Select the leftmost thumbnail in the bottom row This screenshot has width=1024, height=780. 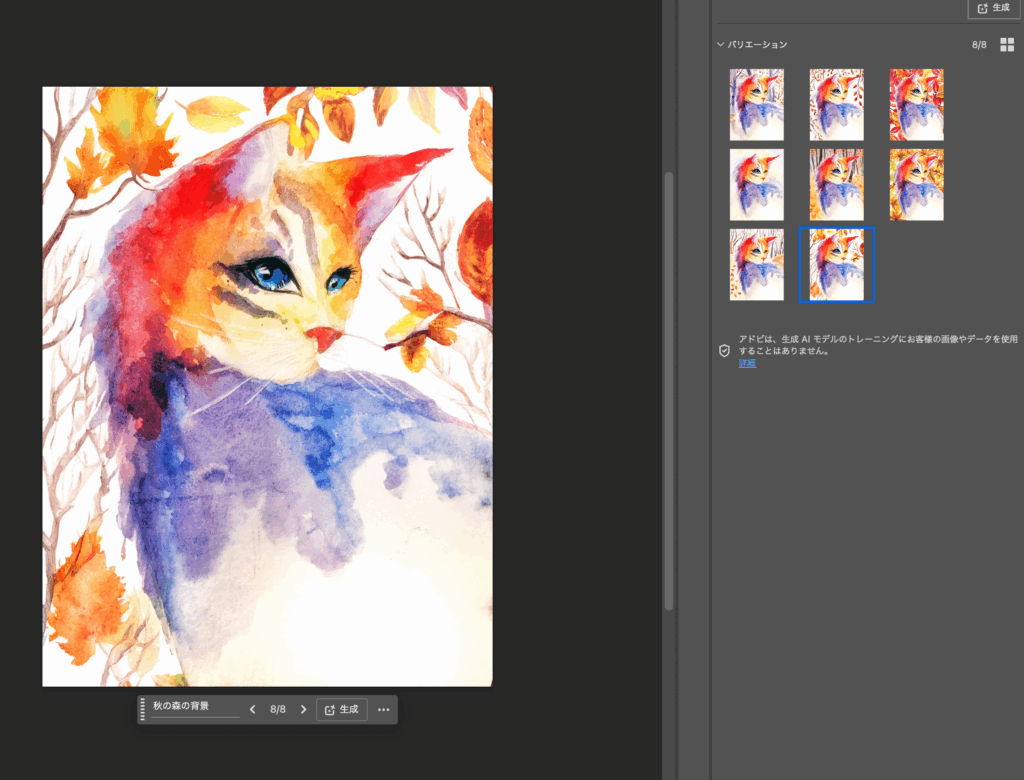(756, 264)
